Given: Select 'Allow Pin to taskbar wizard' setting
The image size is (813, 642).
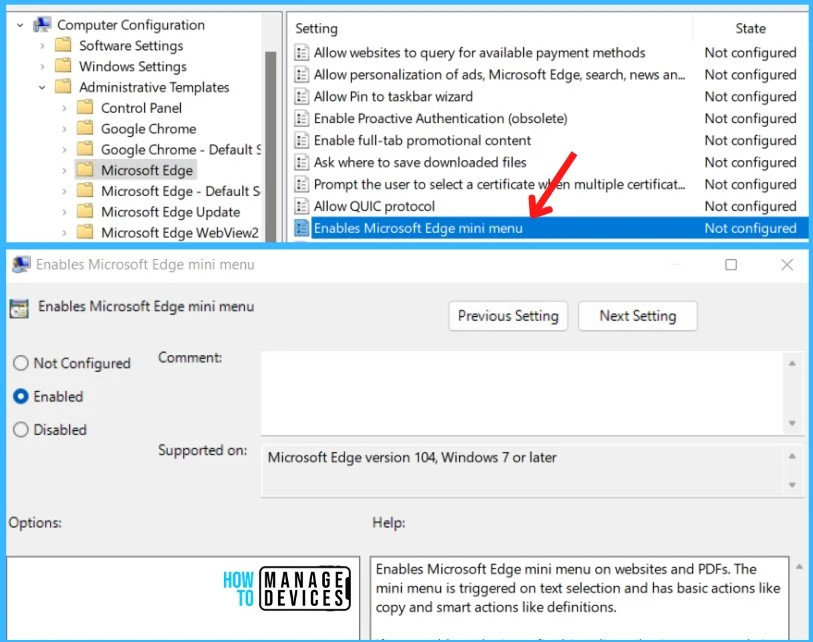Looking at the screenshot, I should 393,96.
